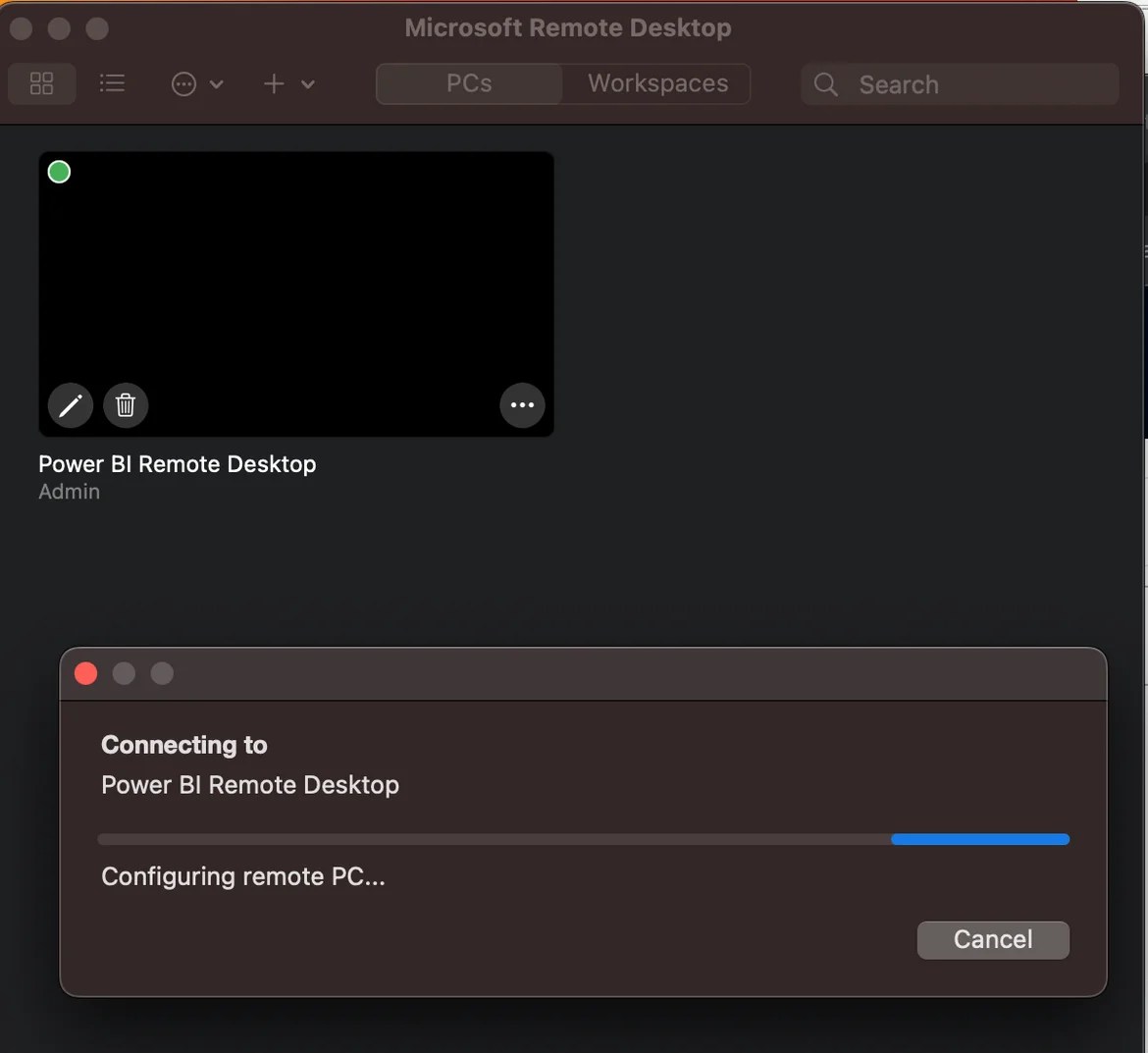Cancel the connection to Power BI Remote Desktop
1148x1053 pixels.
pyautogui.click(x=993, y=939)
